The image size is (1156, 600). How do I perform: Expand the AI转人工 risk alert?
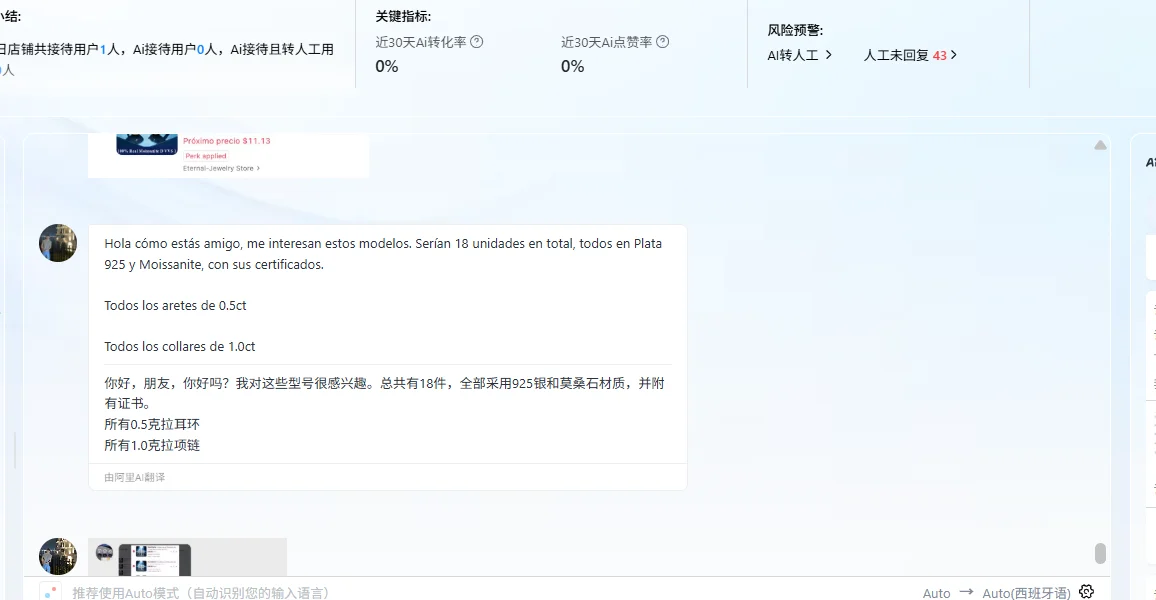[800, 55]
